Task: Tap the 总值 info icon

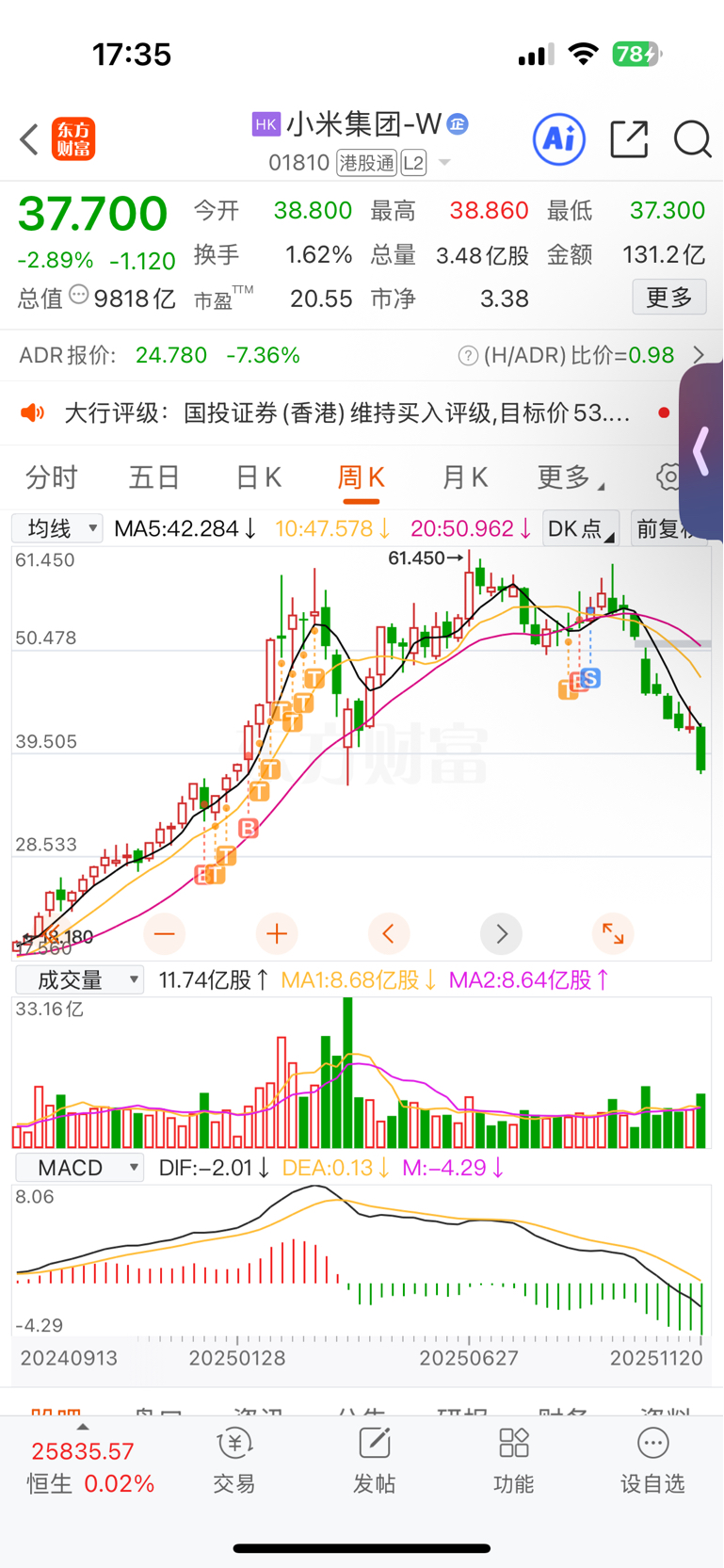Action: click(79, 296)
